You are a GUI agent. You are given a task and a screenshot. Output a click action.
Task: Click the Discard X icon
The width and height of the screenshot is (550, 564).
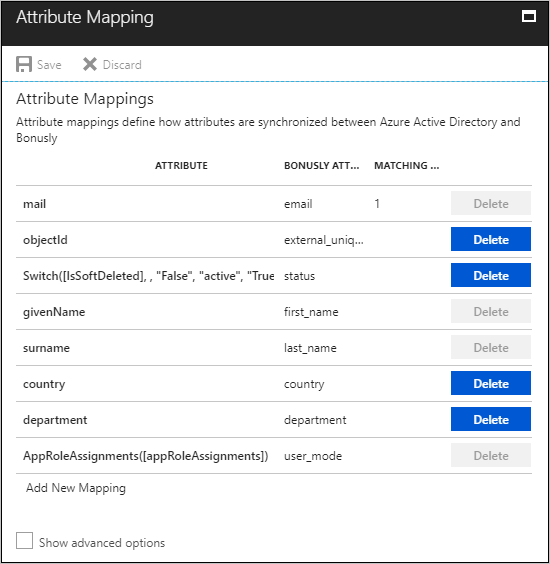coord(90,64)
